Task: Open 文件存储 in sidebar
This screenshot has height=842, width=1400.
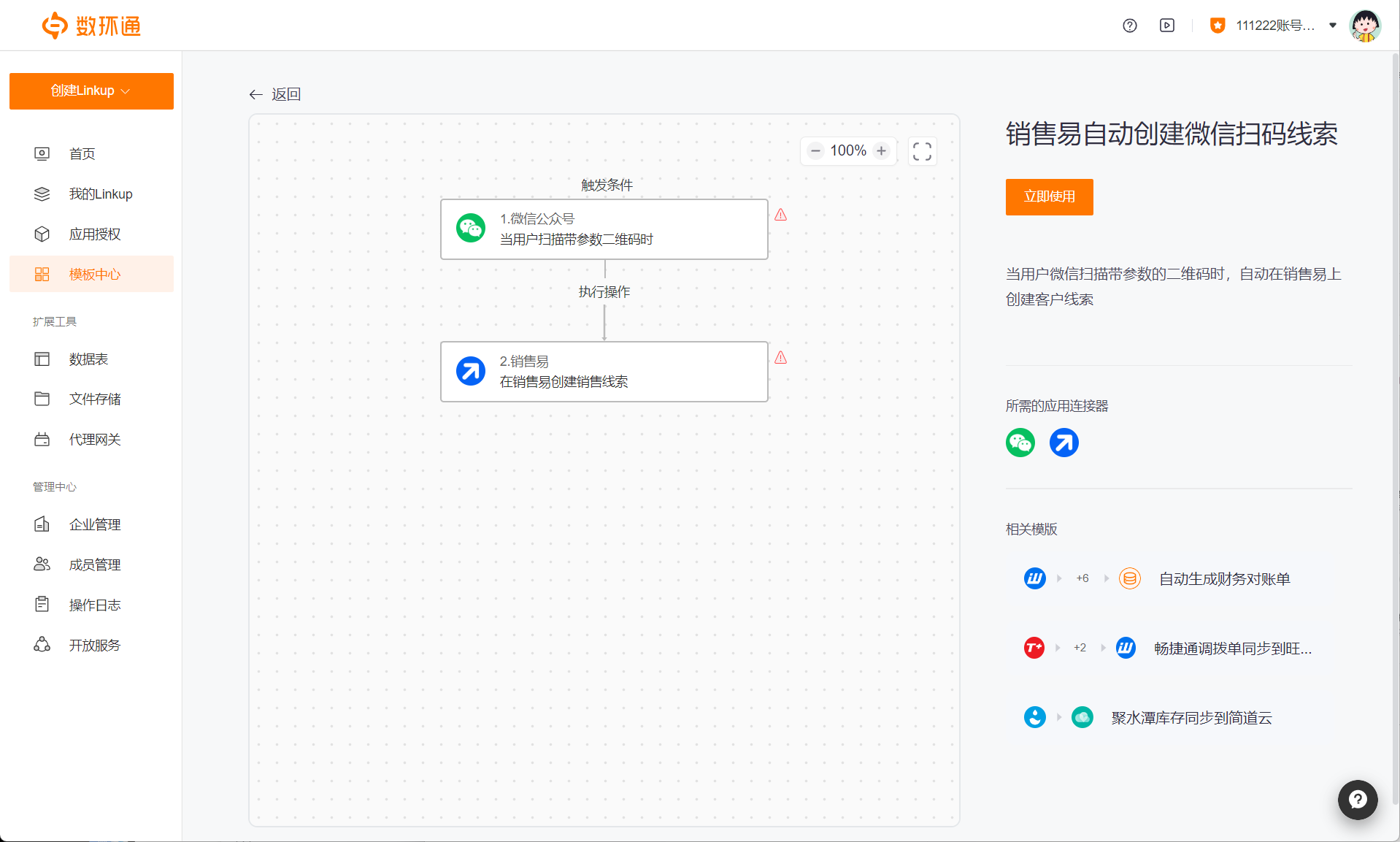Action: 91,399
